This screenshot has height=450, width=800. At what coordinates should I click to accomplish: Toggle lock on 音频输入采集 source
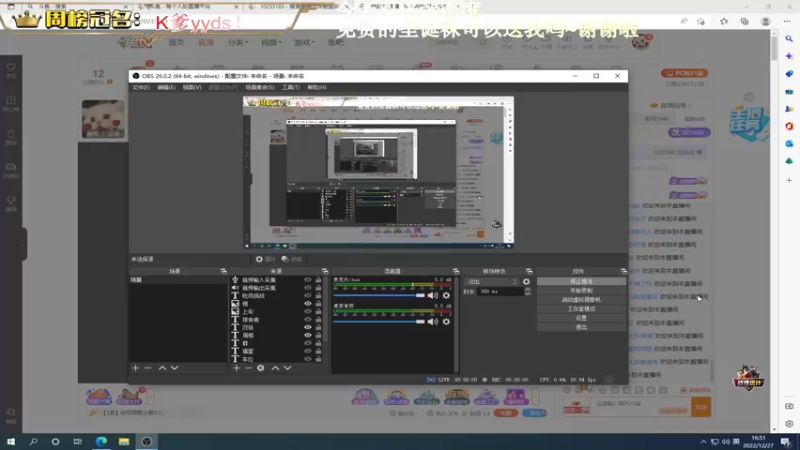318,280
